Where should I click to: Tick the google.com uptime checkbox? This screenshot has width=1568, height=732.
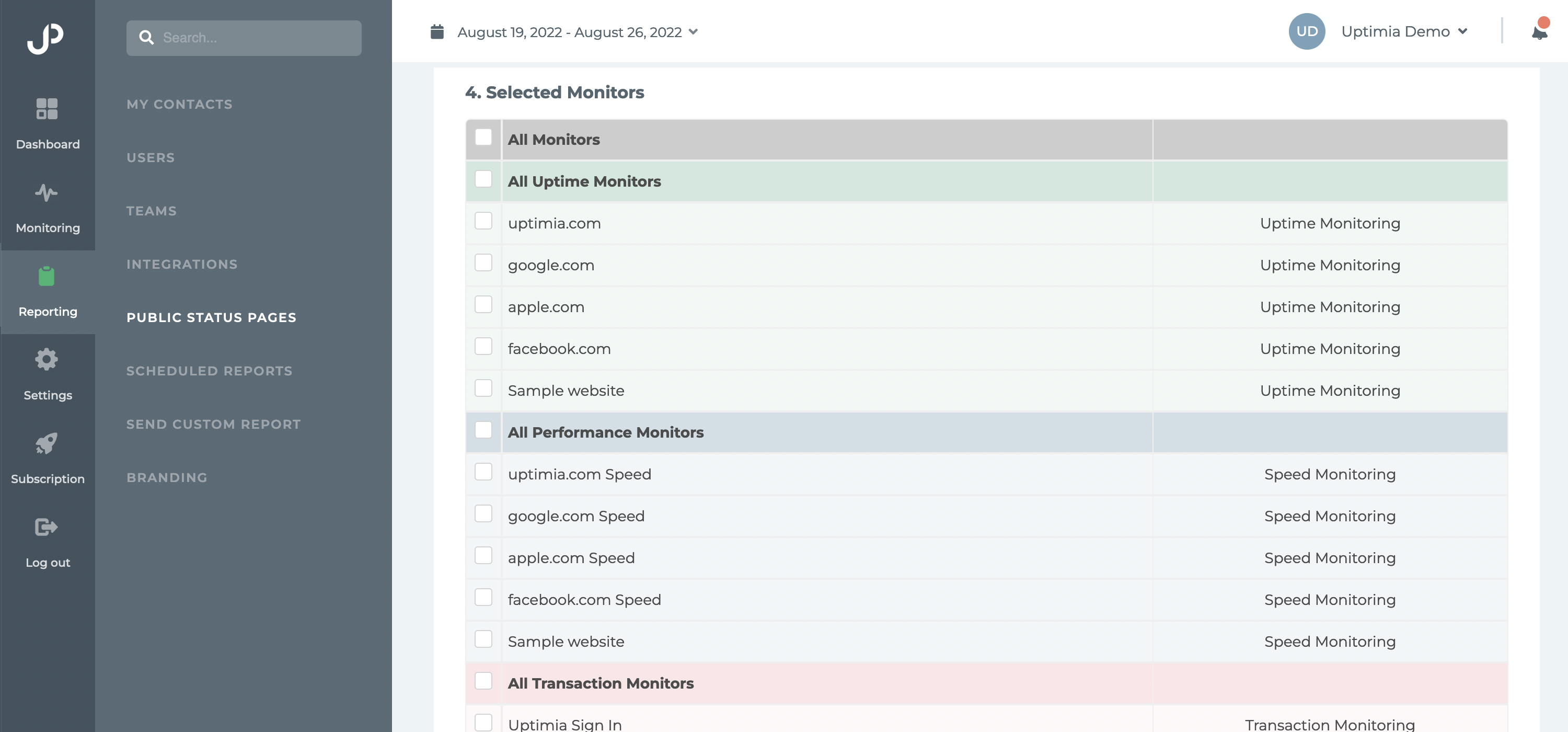pyautogui.click(x=483, y=262)
